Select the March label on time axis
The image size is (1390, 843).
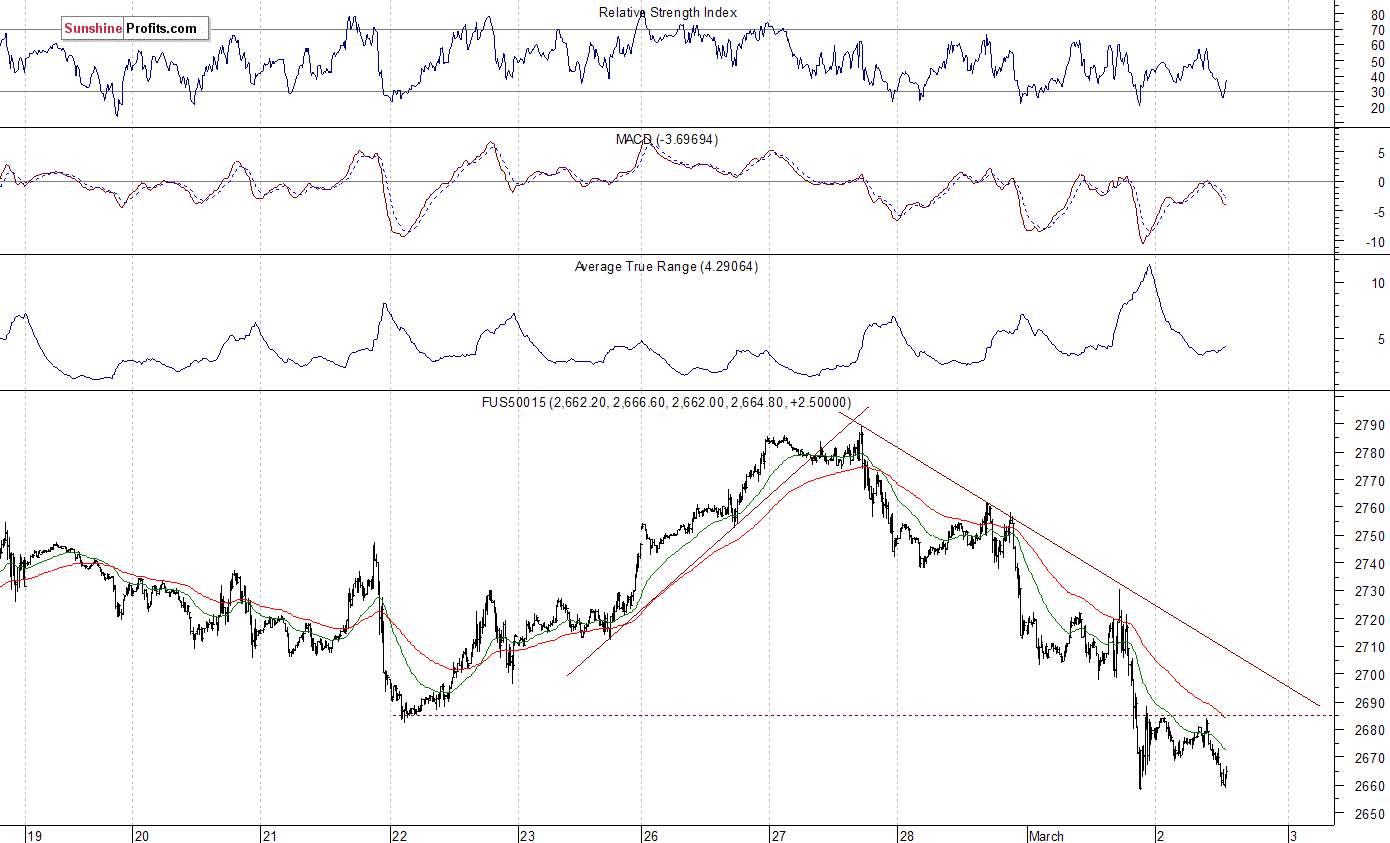1047,836
